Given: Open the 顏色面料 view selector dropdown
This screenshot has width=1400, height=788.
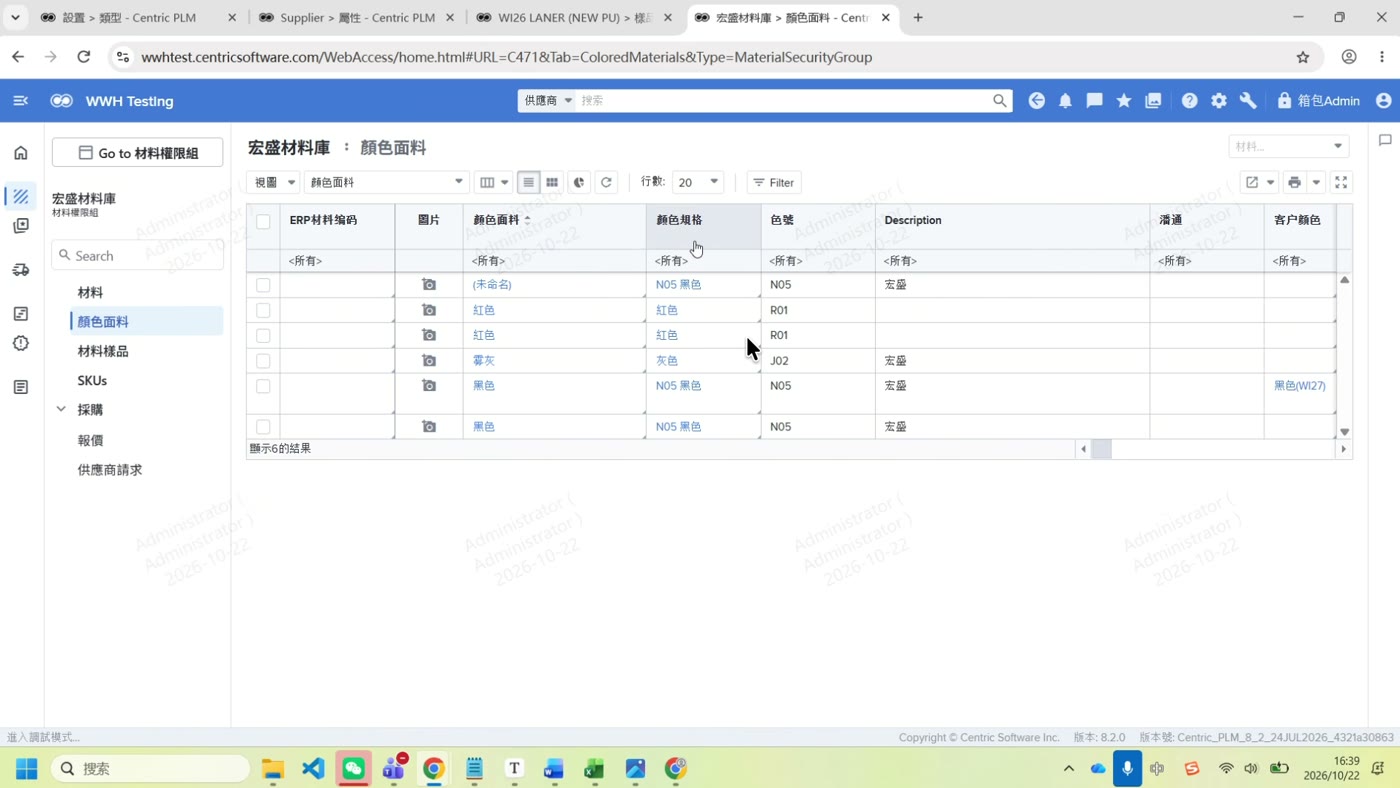Looking at the screenshot, I should coord(386,182).
